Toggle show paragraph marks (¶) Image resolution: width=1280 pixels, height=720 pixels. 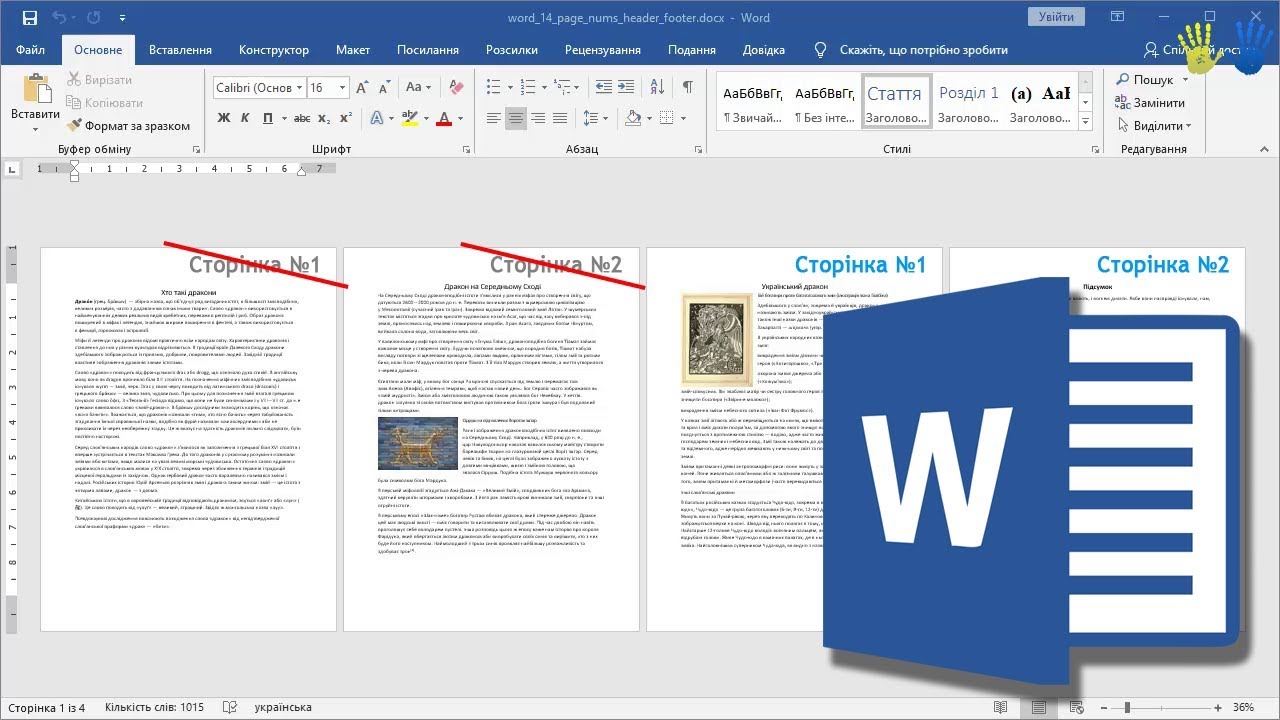click(x=687, y=88)
